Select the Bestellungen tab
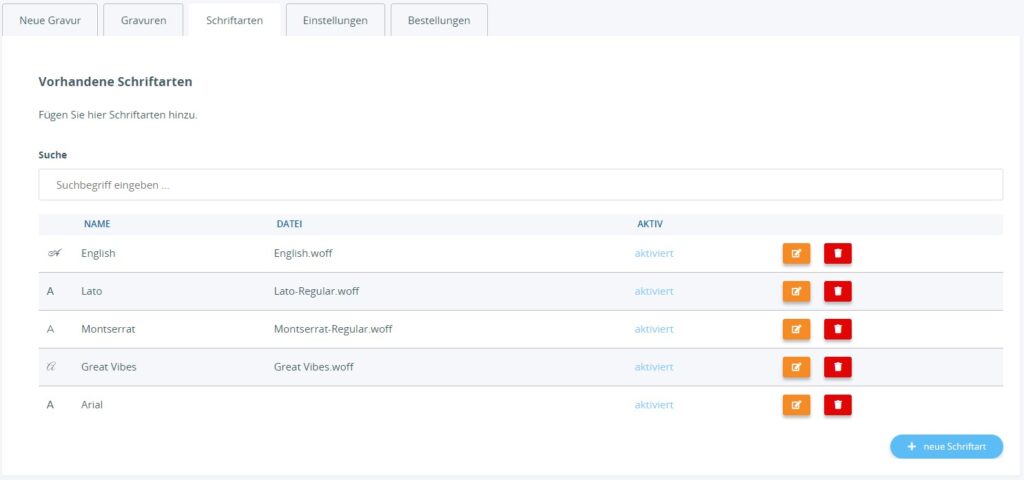1024x480 pixels. coord(439,20)
